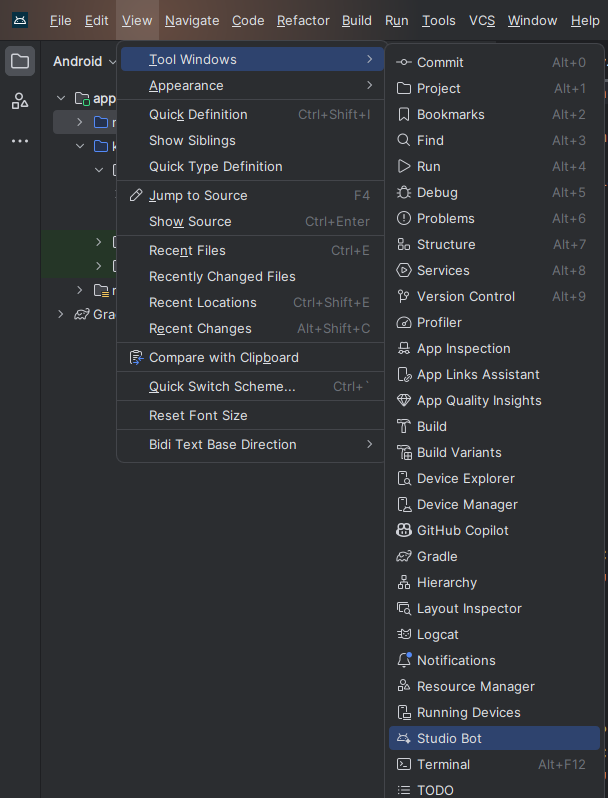
Task: Open the Tool Windows submenu entry
Action: point(252,60)
